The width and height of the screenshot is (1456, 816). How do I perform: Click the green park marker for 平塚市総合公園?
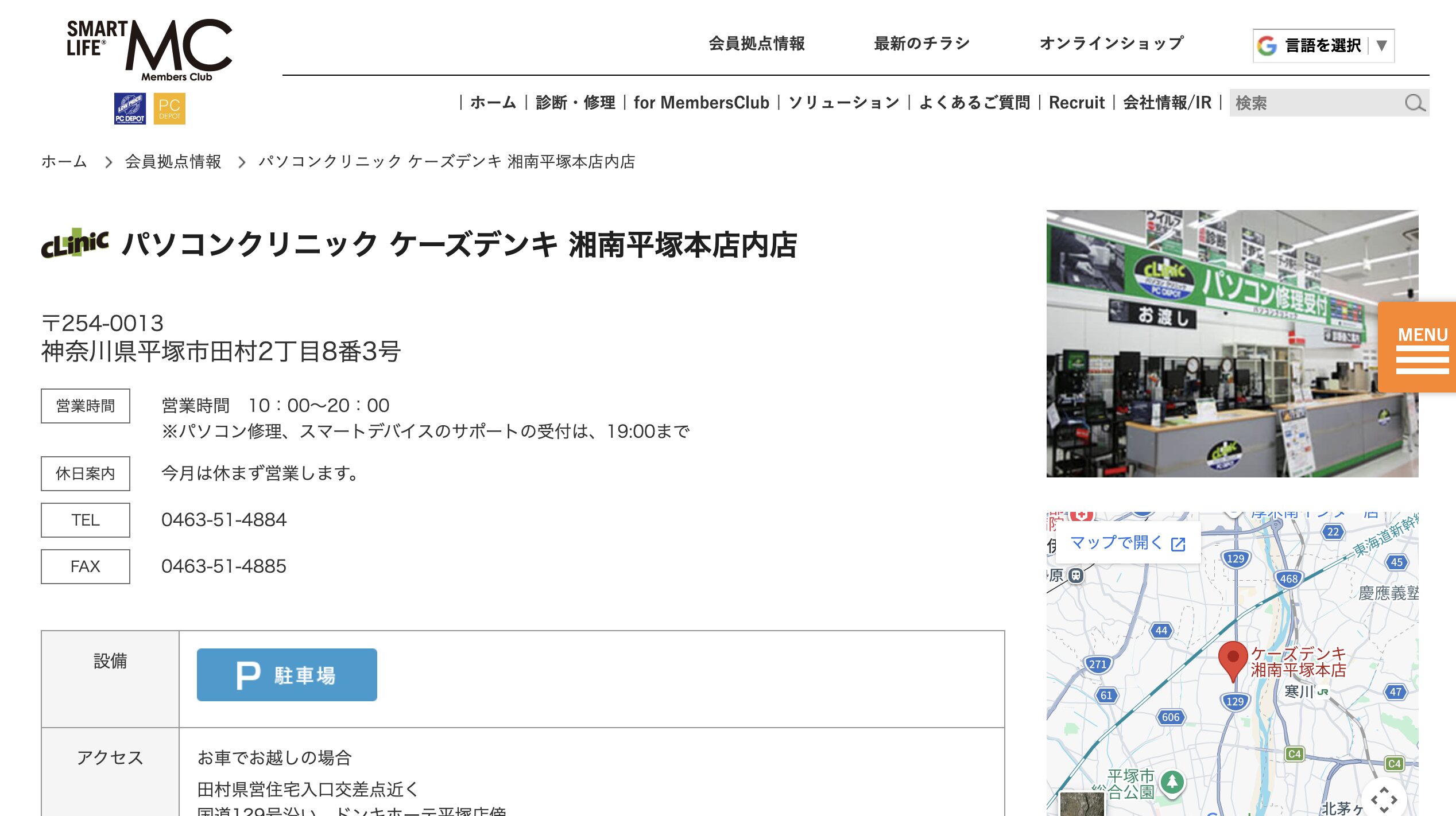pyautogui.click(x=1172, y=783)
